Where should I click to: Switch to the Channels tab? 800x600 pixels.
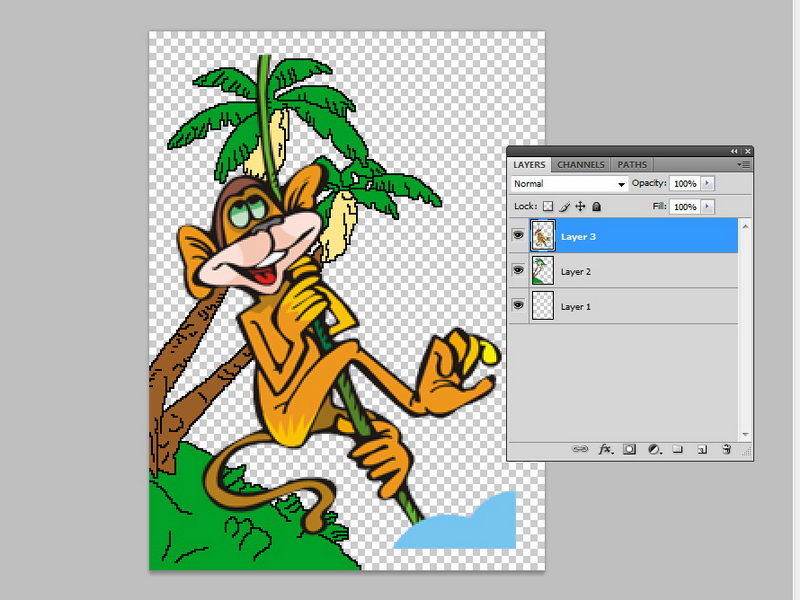pyautogui.click(x=581, y=165)
